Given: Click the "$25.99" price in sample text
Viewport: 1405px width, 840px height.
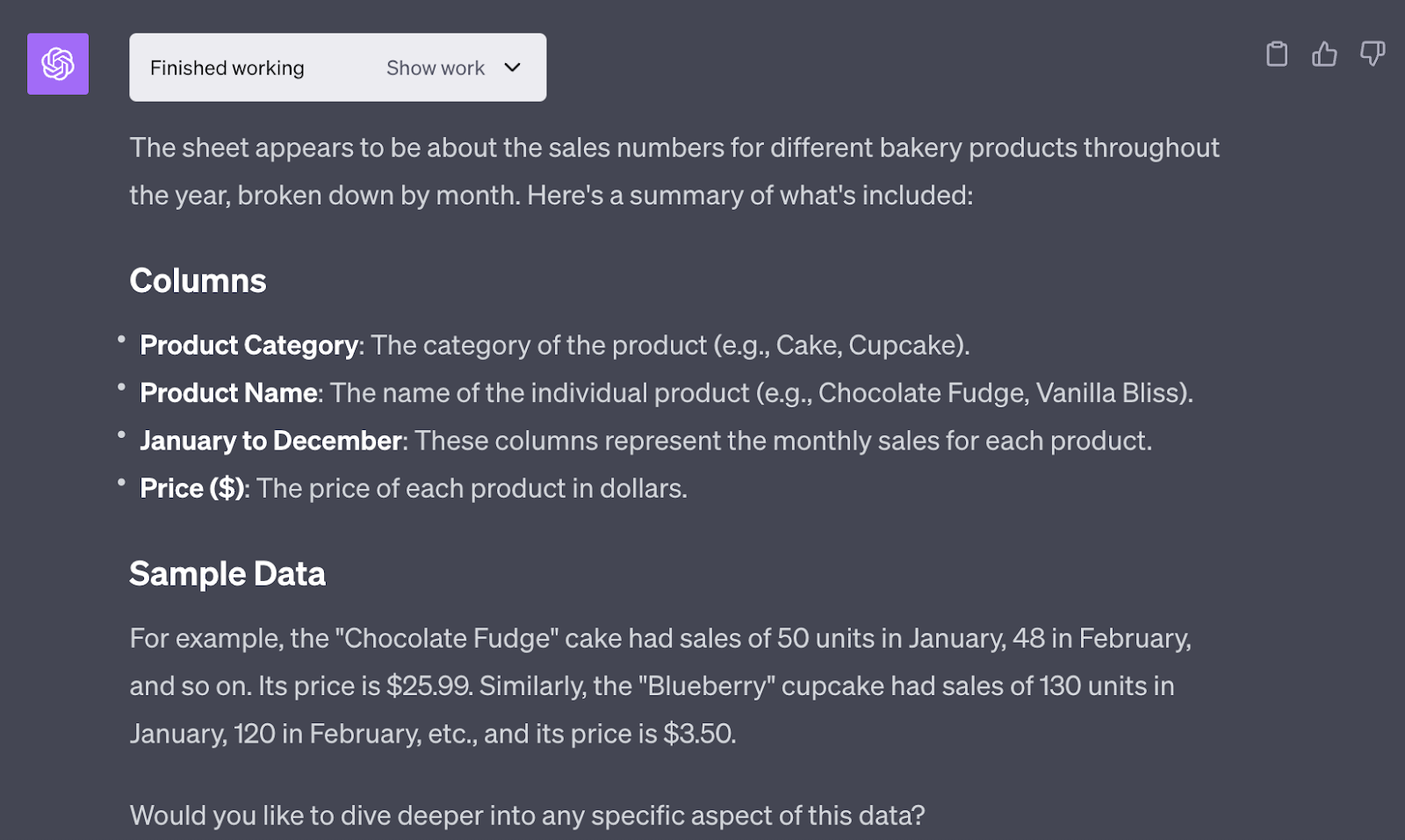Looking at the screenshot, I should click(429, 686).
